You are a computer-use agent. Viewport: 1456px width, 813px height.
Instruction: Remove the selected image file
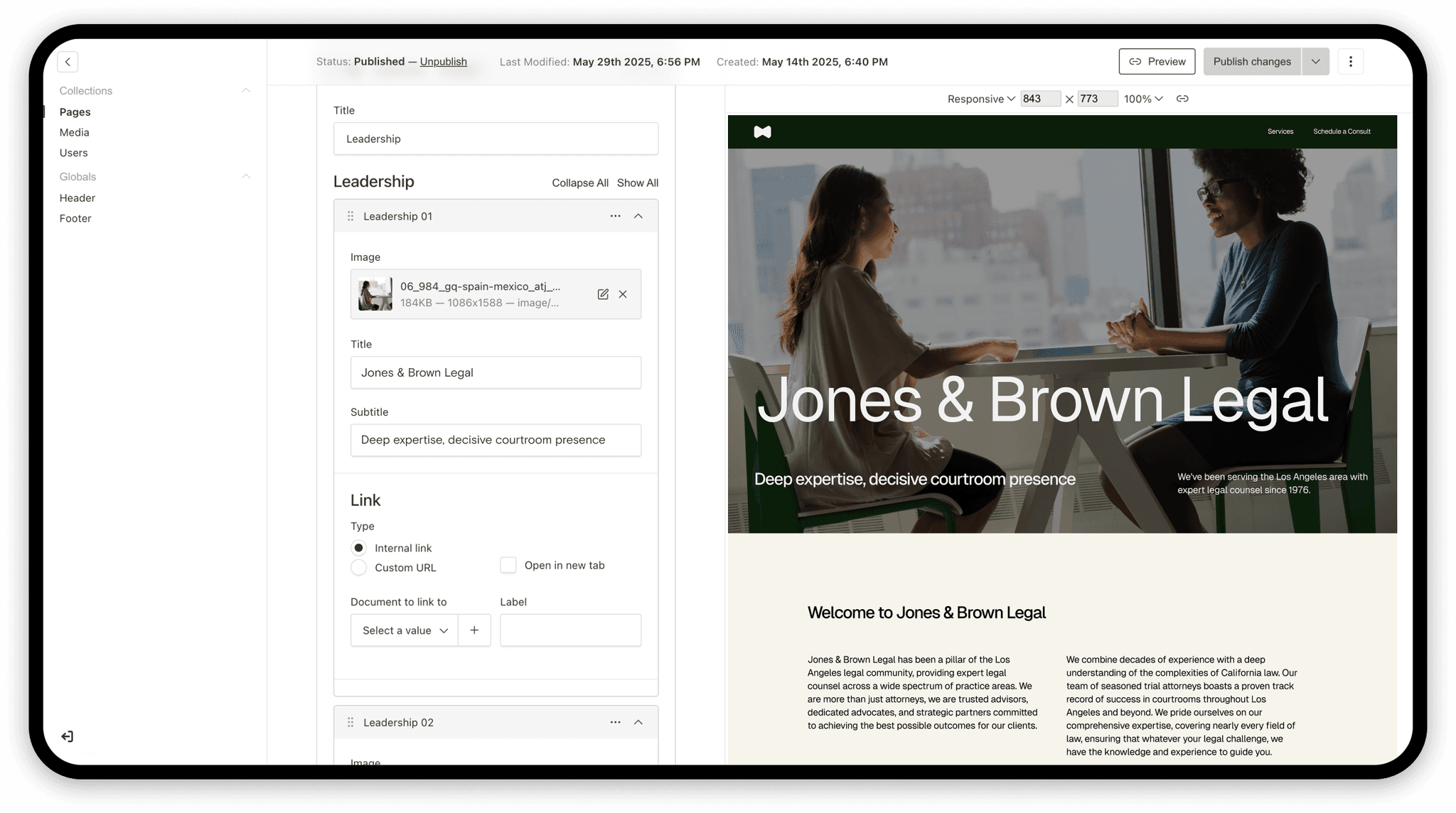tap(623, 294)
